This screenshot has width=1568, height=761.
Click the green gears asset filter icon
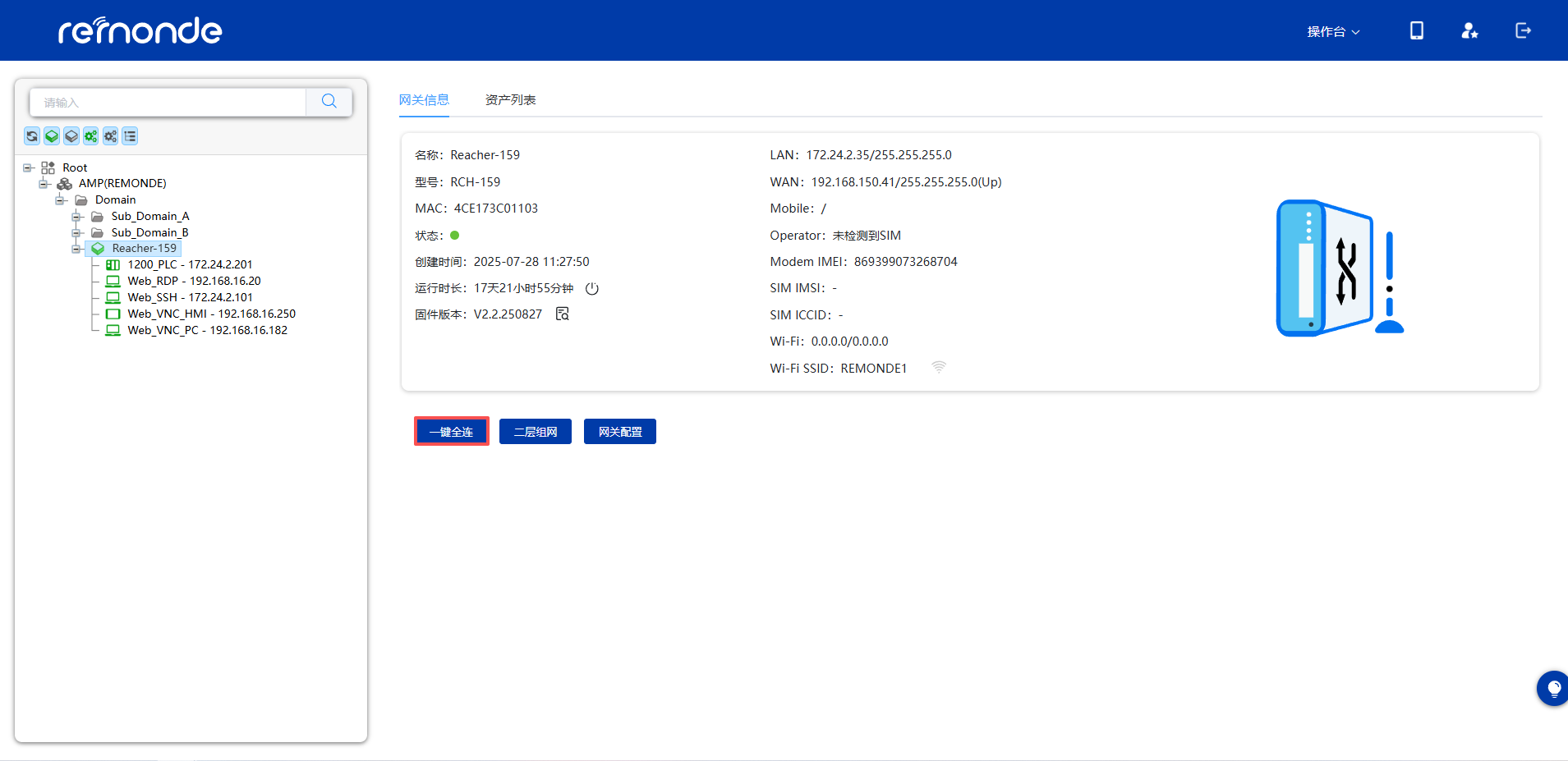pyautogui.click(x=91, y=136)
